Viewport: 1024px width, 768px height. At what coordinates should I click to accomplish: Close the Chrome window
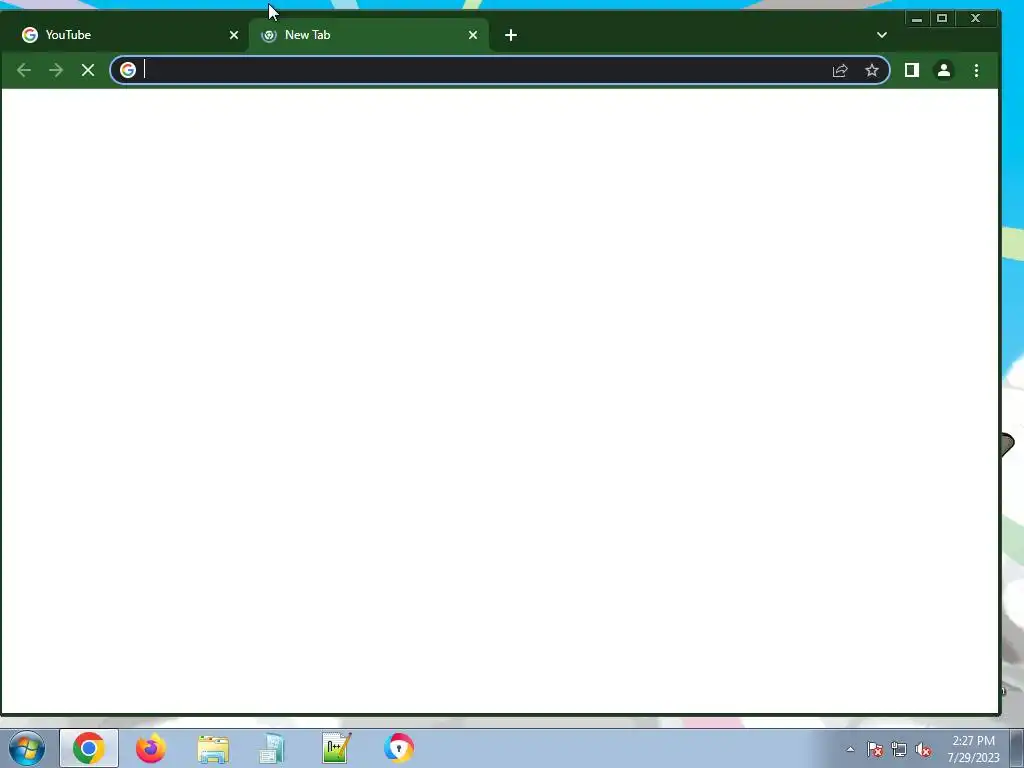coord(976,18)
